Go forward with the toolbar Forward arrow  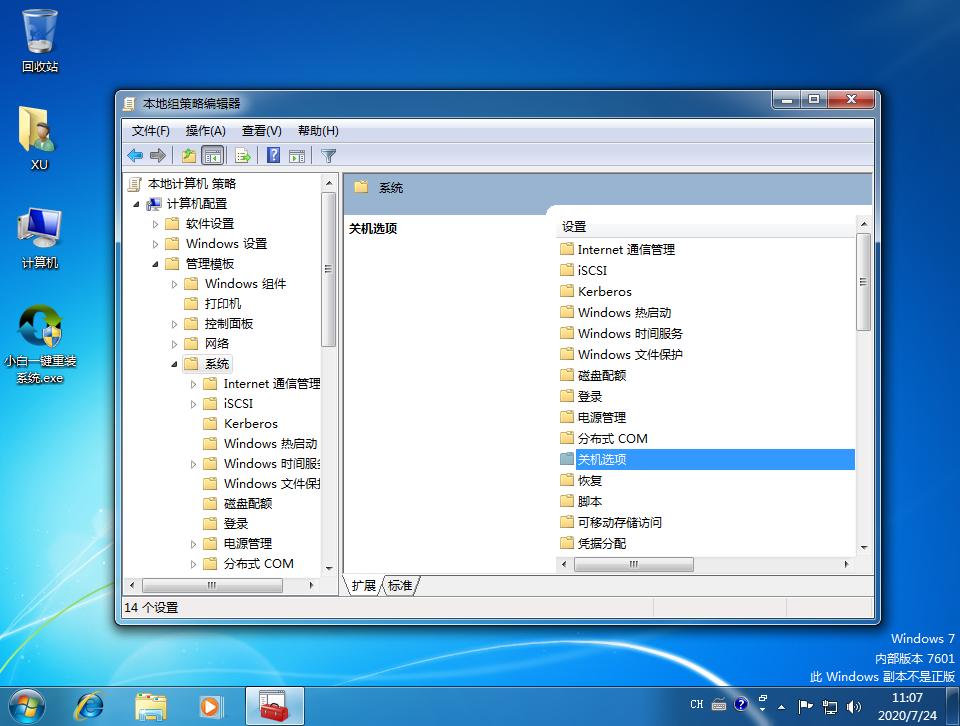(158, 155)
